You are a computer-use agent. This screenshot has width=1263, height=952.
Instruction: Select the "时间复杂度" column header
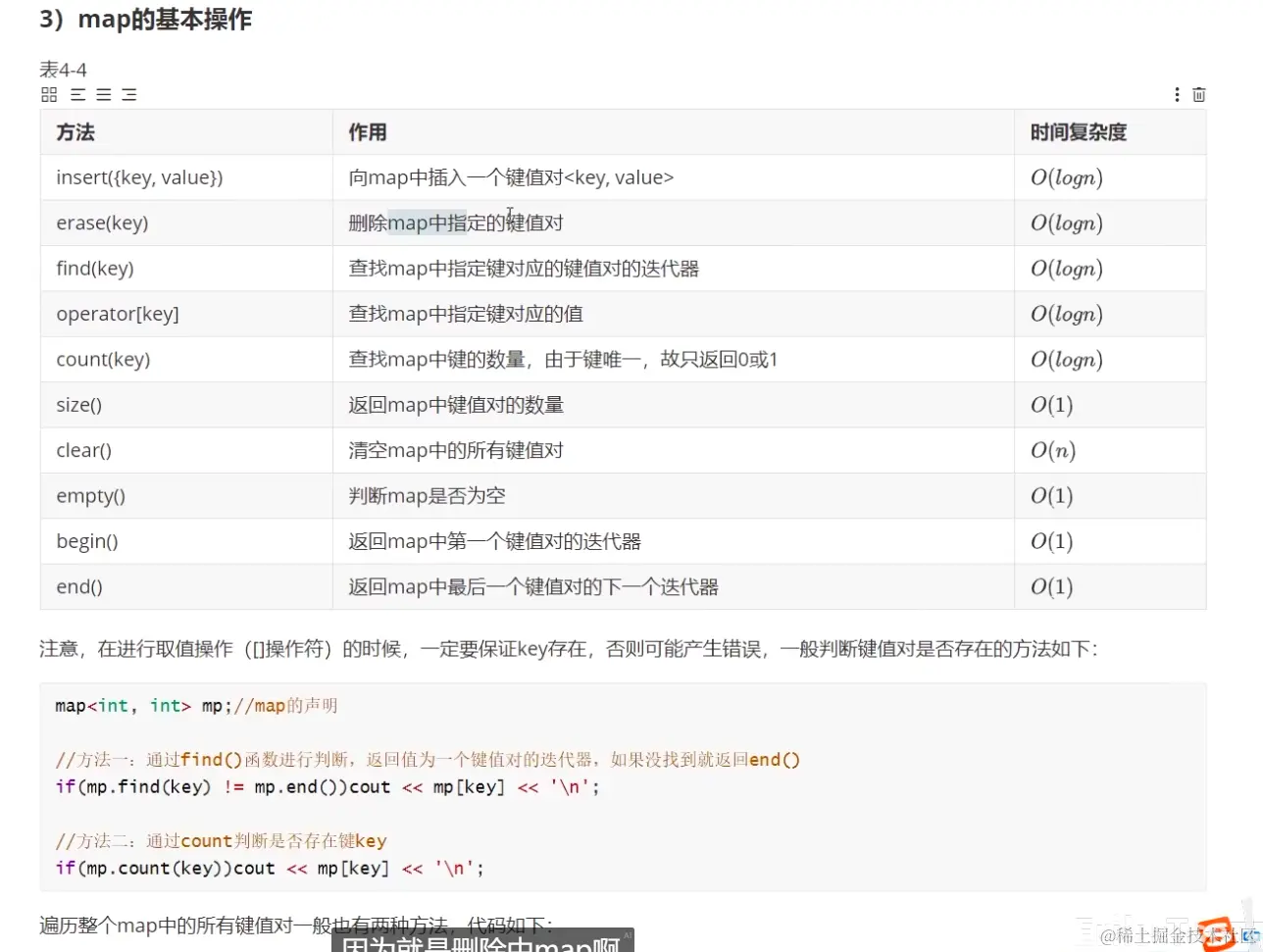[1110, 132]
